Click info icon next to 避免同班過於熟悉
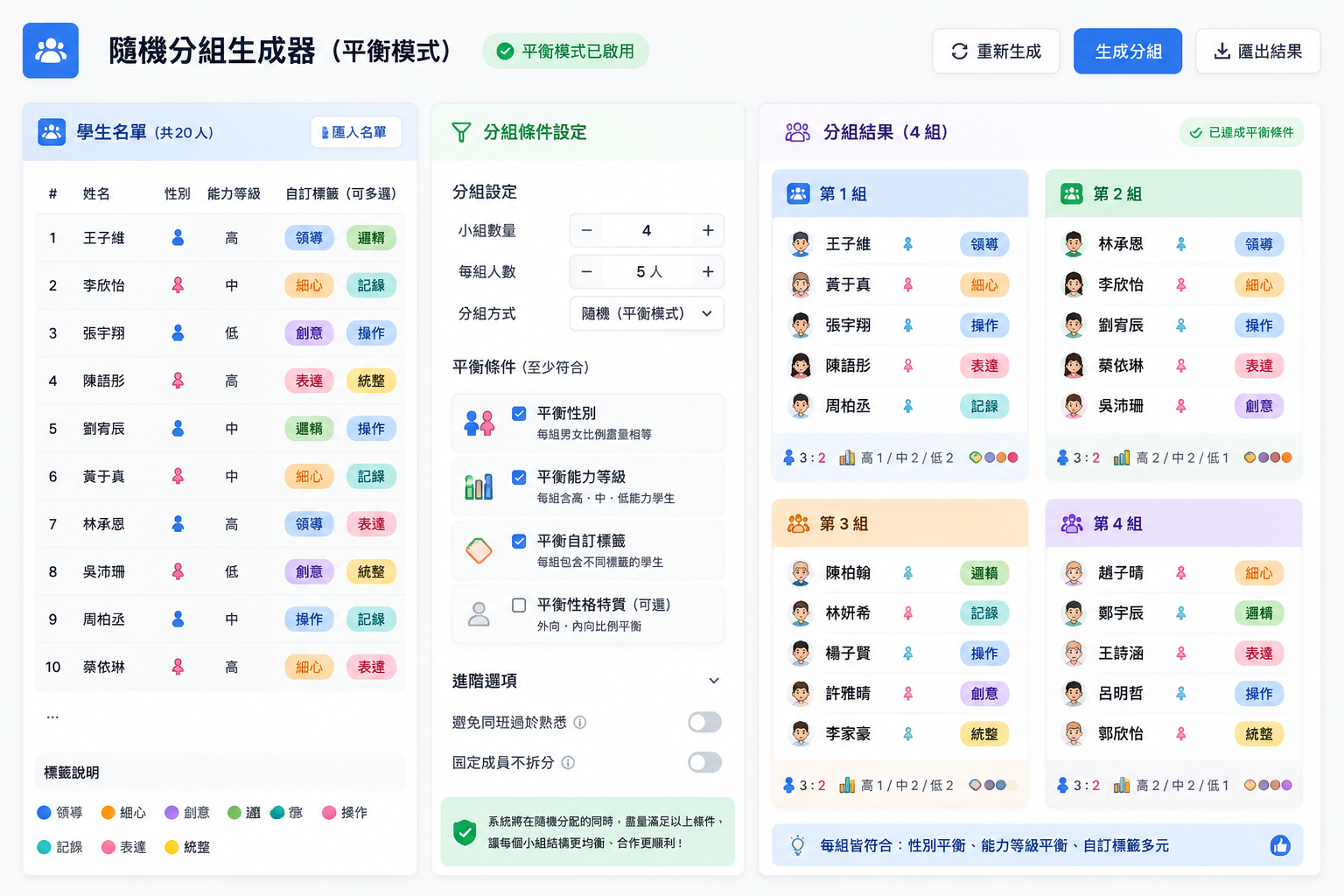The image size is (1344, 896). (579, 723)
